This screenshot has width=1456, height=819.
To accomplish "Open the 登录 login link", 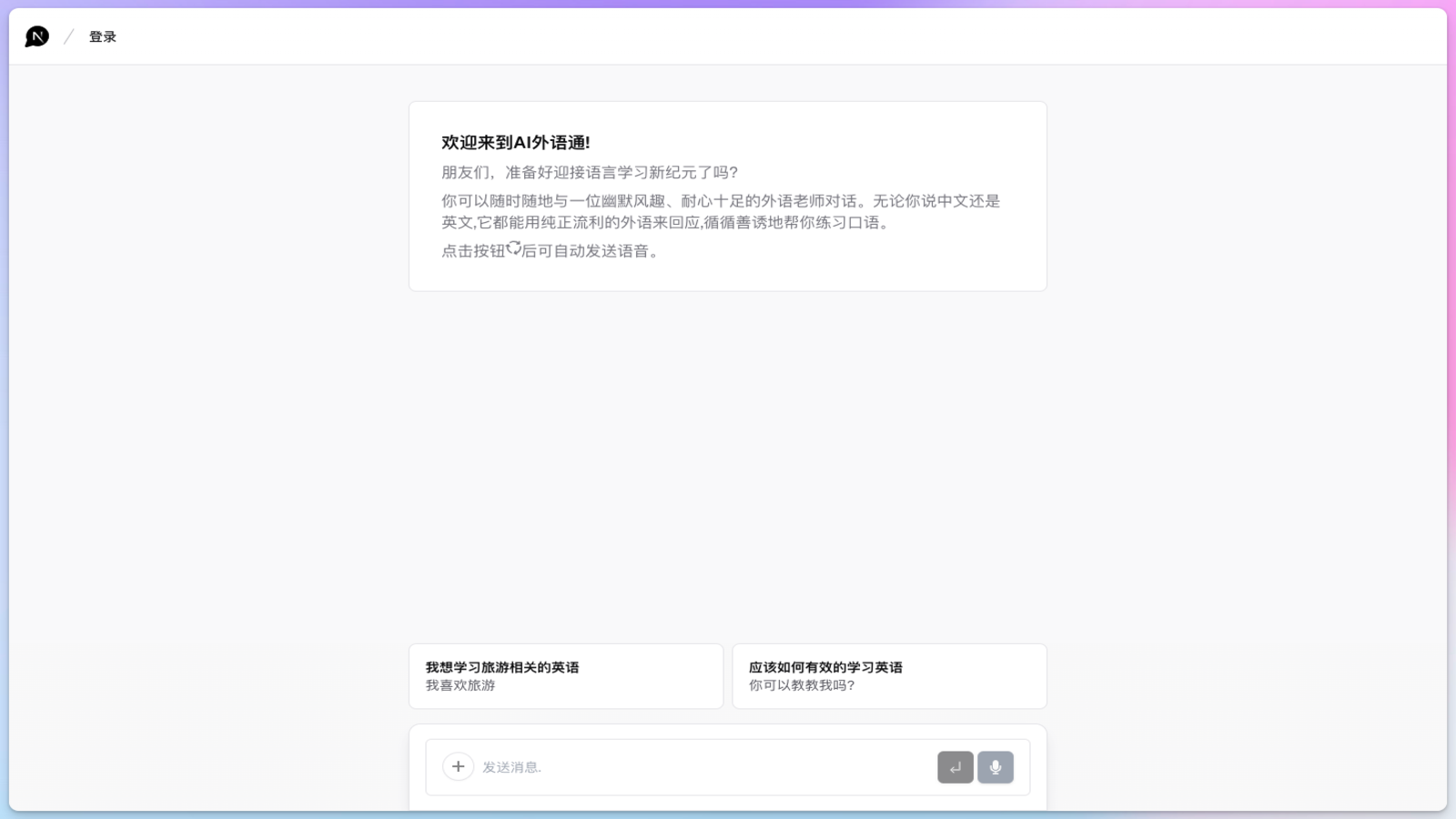I will point(103,37).
